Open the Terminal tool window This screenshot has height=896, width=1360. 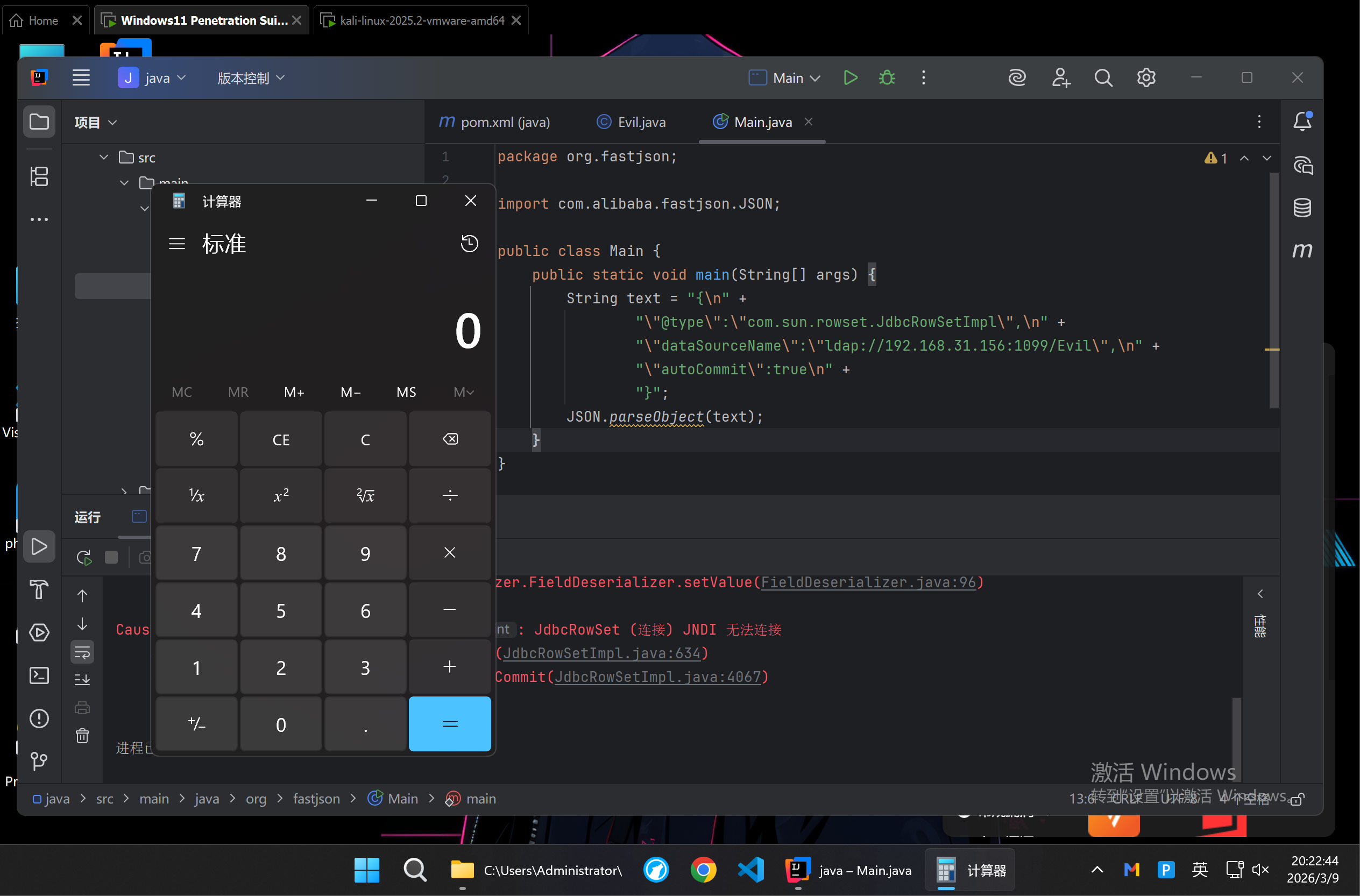coord(39,675)
